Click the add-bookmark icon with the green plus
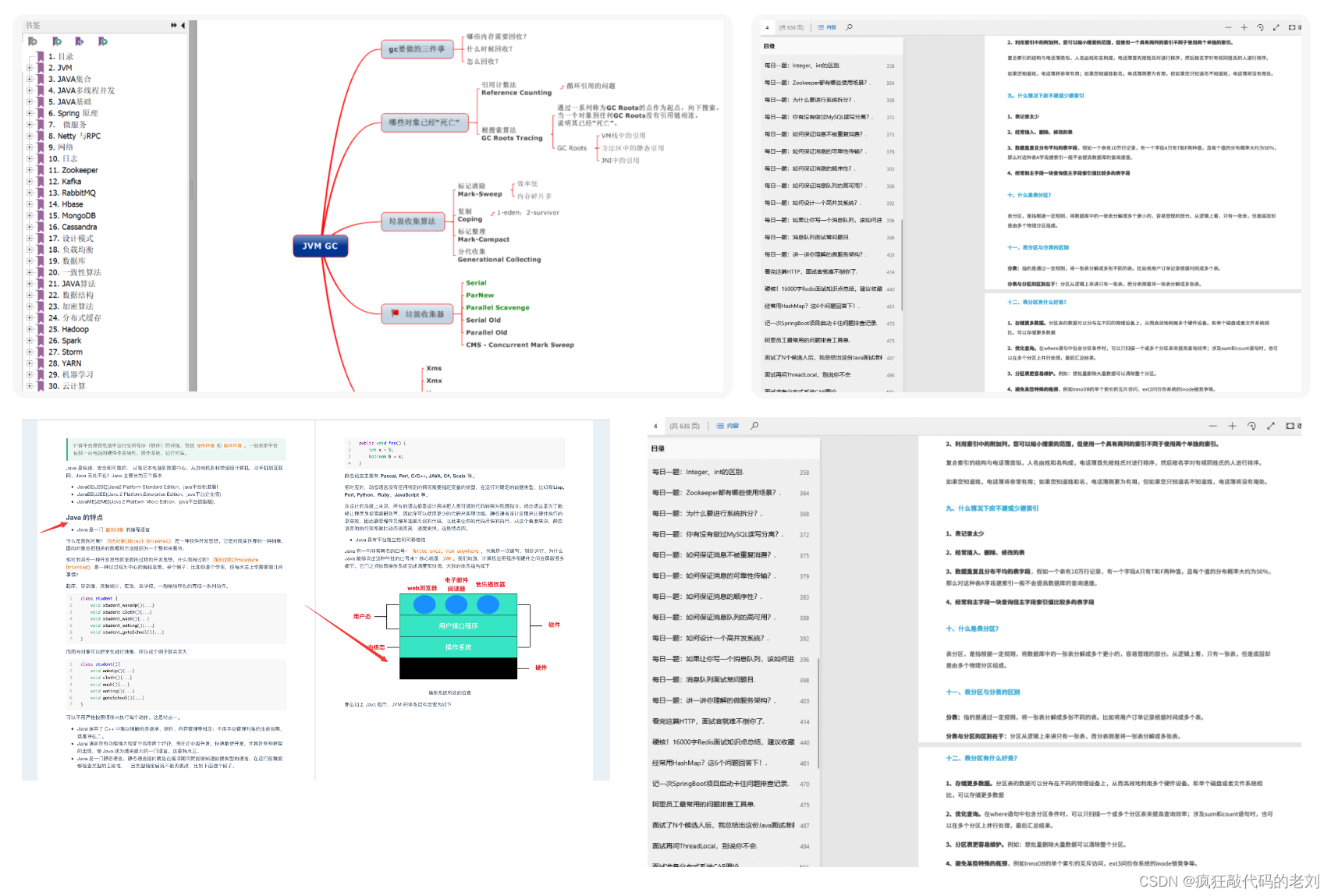Viewport: 1331px width, 896px height. coord(56,41)
